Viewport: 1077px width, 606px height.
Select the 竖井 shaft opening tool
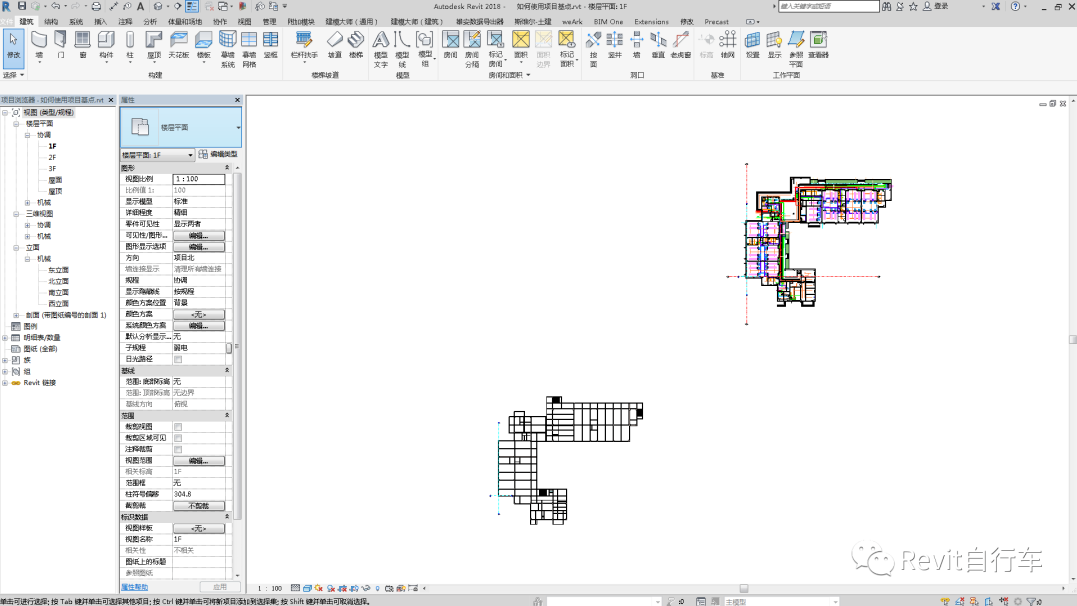615,45
